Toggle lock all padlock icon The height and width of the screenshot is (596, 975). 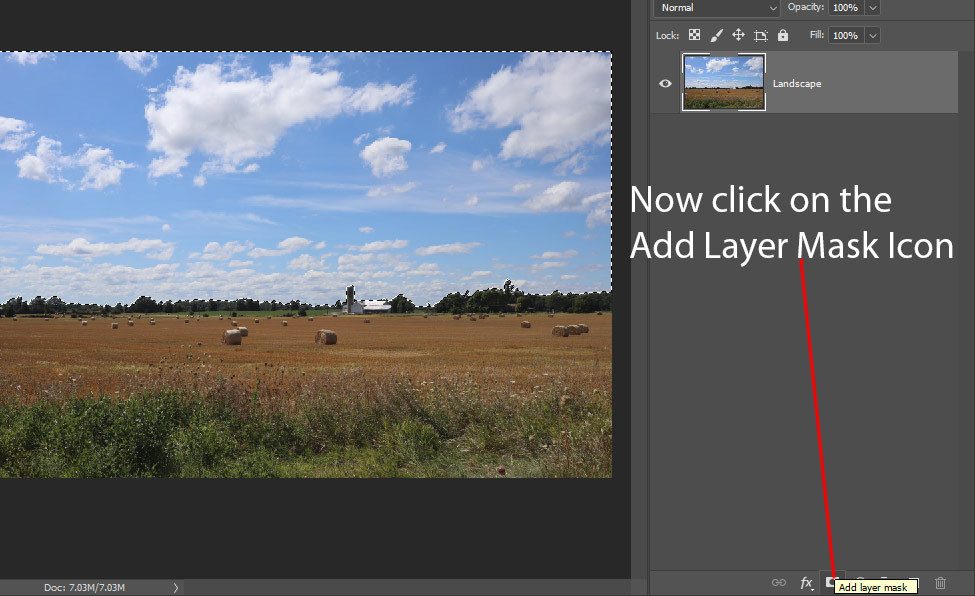(782, 35)
